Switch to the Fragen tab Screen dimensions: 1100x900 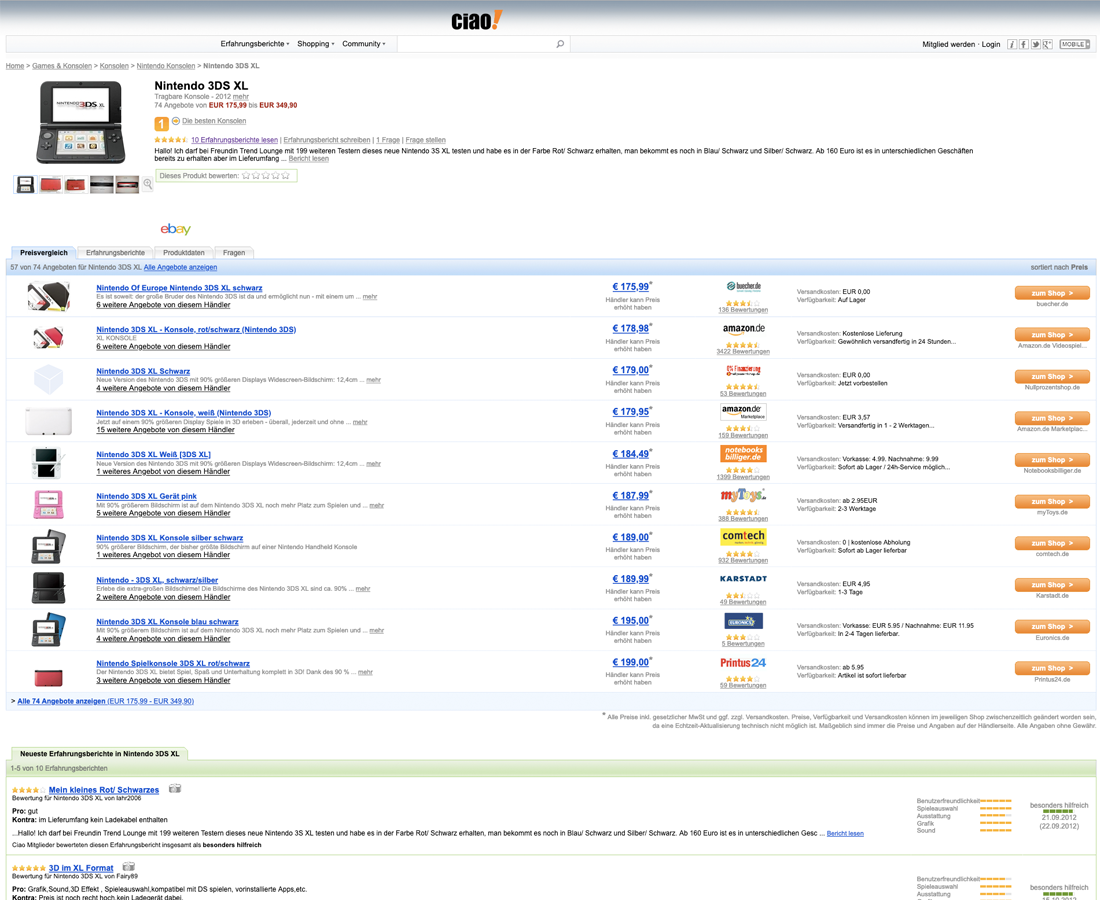(x=234, y=253)
